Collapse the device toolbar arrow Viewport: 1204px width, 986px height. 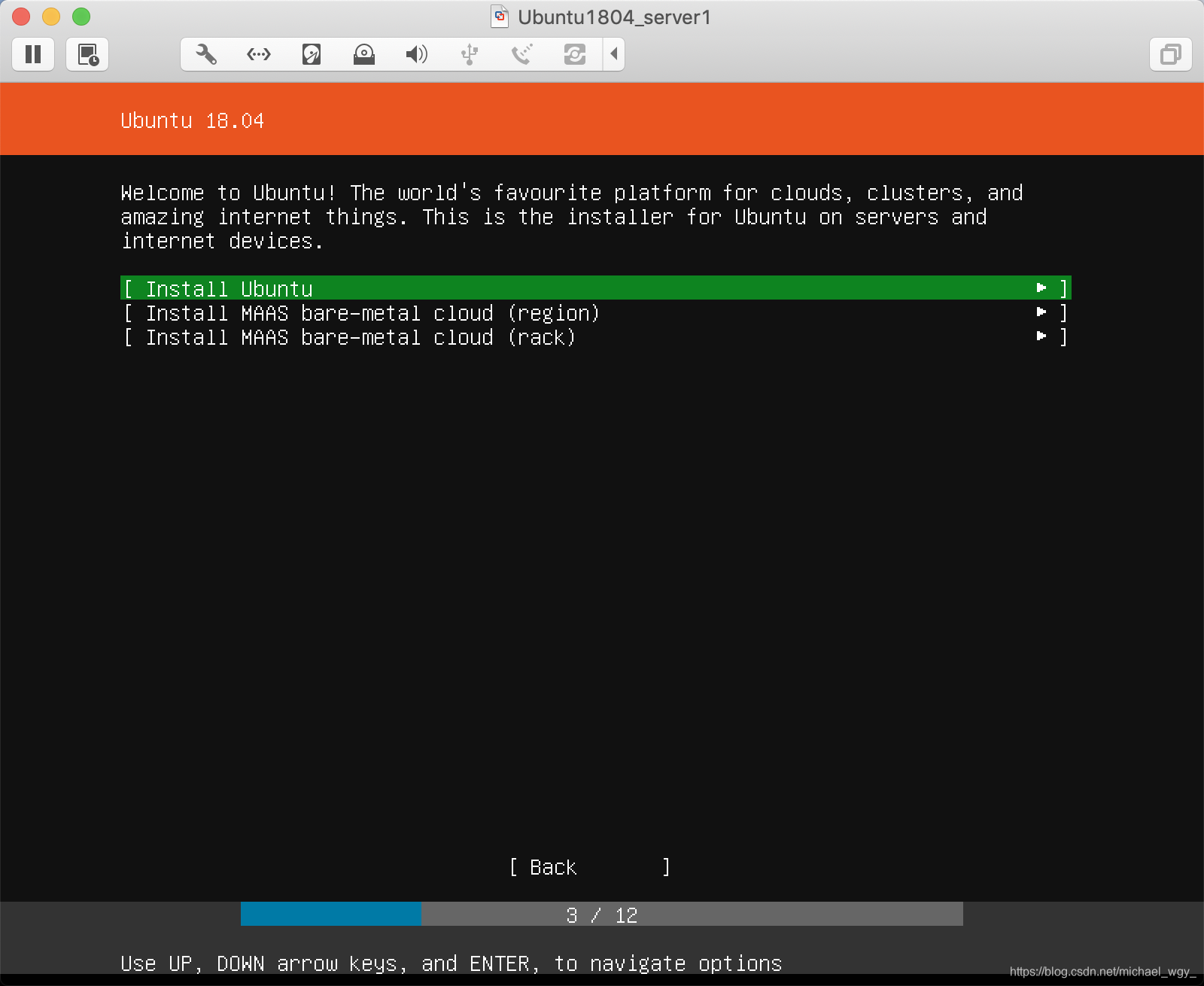tap(614, 54)
